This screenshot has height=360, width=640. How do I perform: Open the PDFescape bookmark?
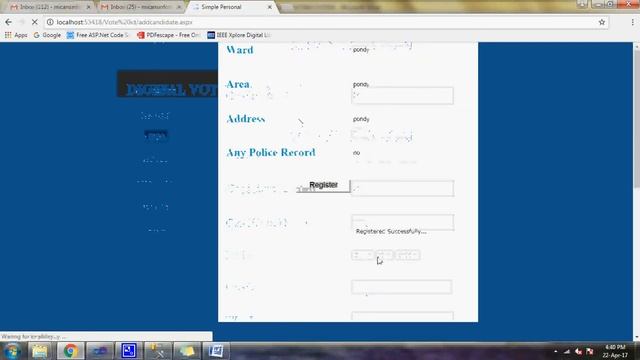pyautogui.click(x=169, y=36)
